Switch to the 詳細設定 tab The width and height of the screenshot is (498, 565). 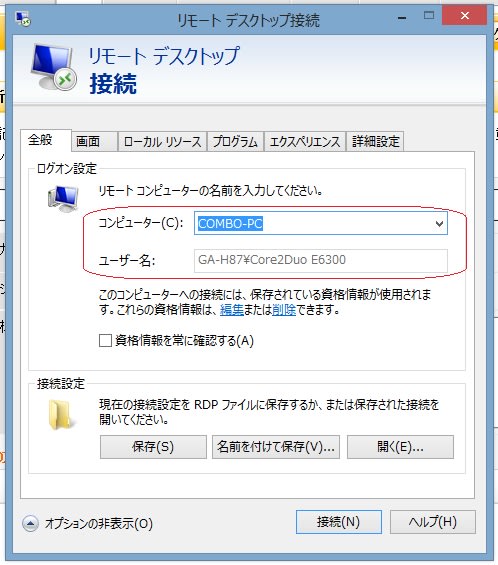pyautogui.click(x=375, y=141)
